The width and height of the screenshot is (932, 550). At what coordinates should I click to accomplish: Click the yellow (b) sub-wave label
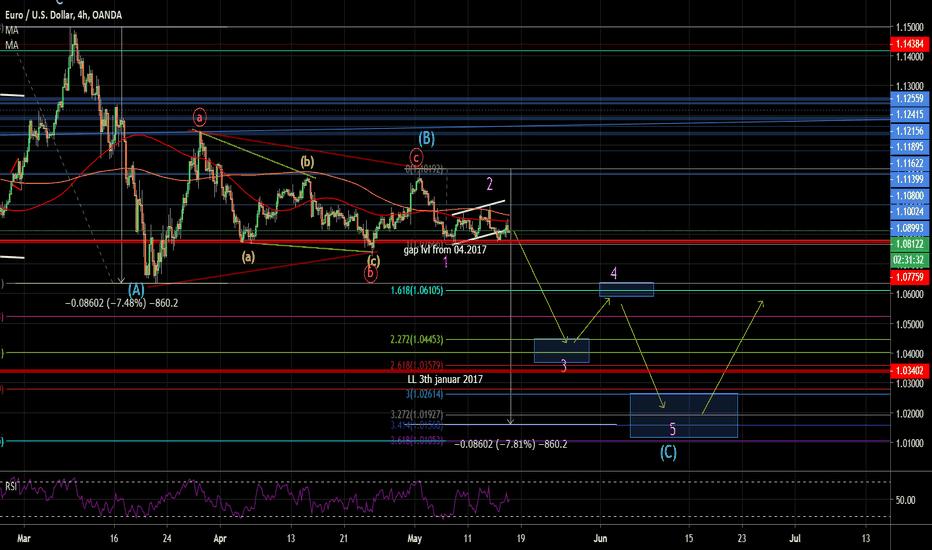307,162
